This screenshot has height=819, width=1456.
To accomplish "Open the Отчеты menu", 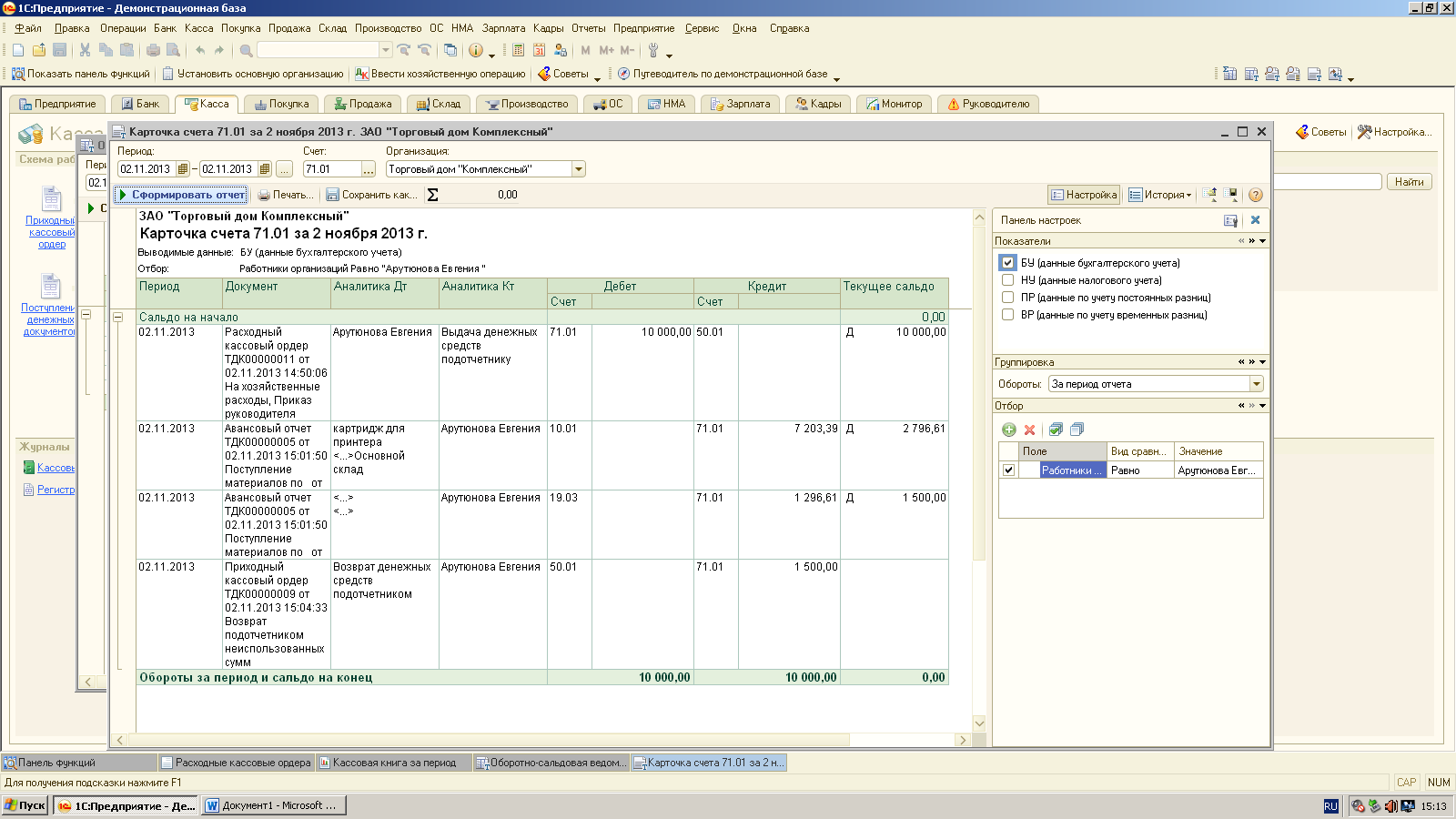I will click(588, 28).
